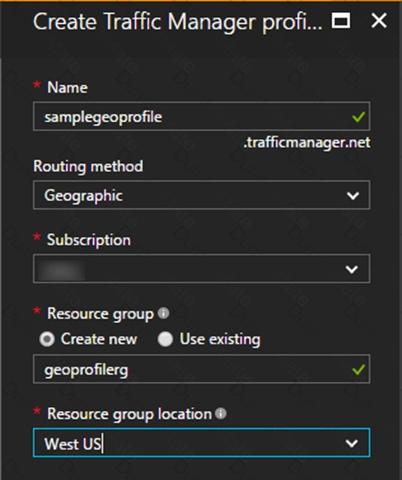Select the Create new radio button

(x=47, y=339)
